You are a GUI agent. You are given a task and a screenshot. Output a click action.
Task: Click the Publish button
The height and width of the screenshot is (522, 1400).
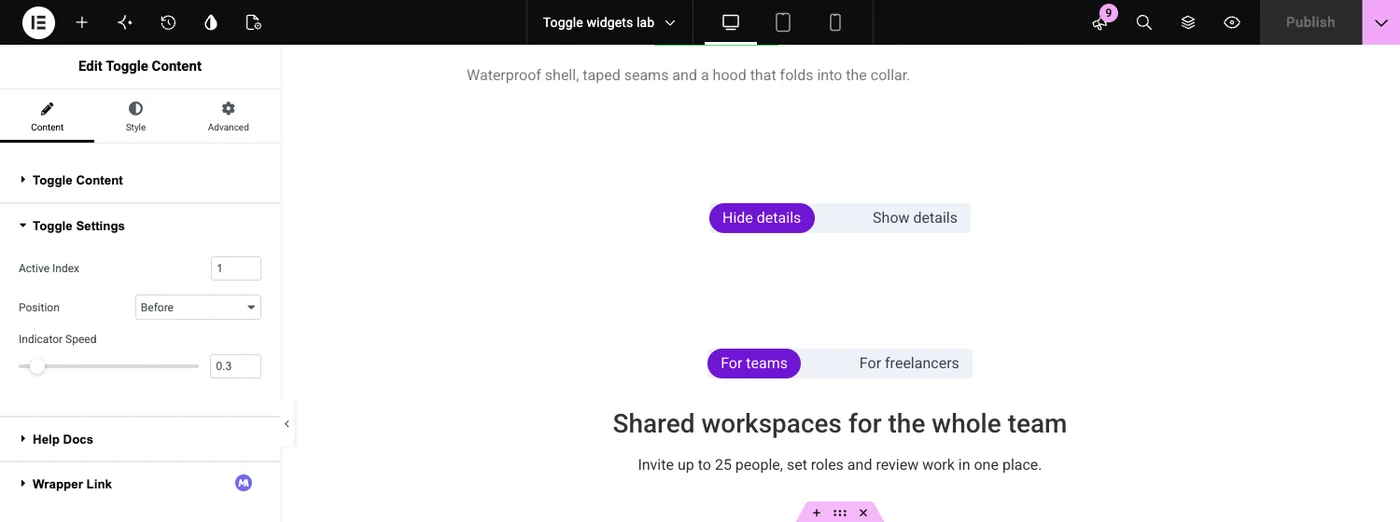[x=1310, y=22]
